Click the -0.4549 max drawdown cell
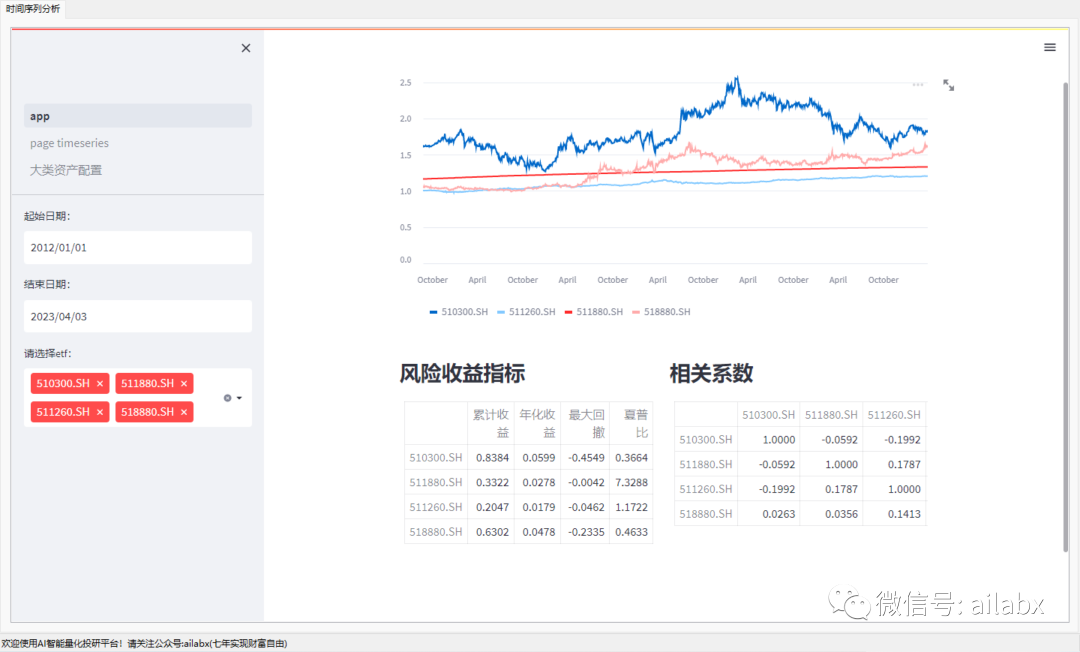Viewport: 1080px width, 652px height. pyautogui.click(x=585, y=457)
